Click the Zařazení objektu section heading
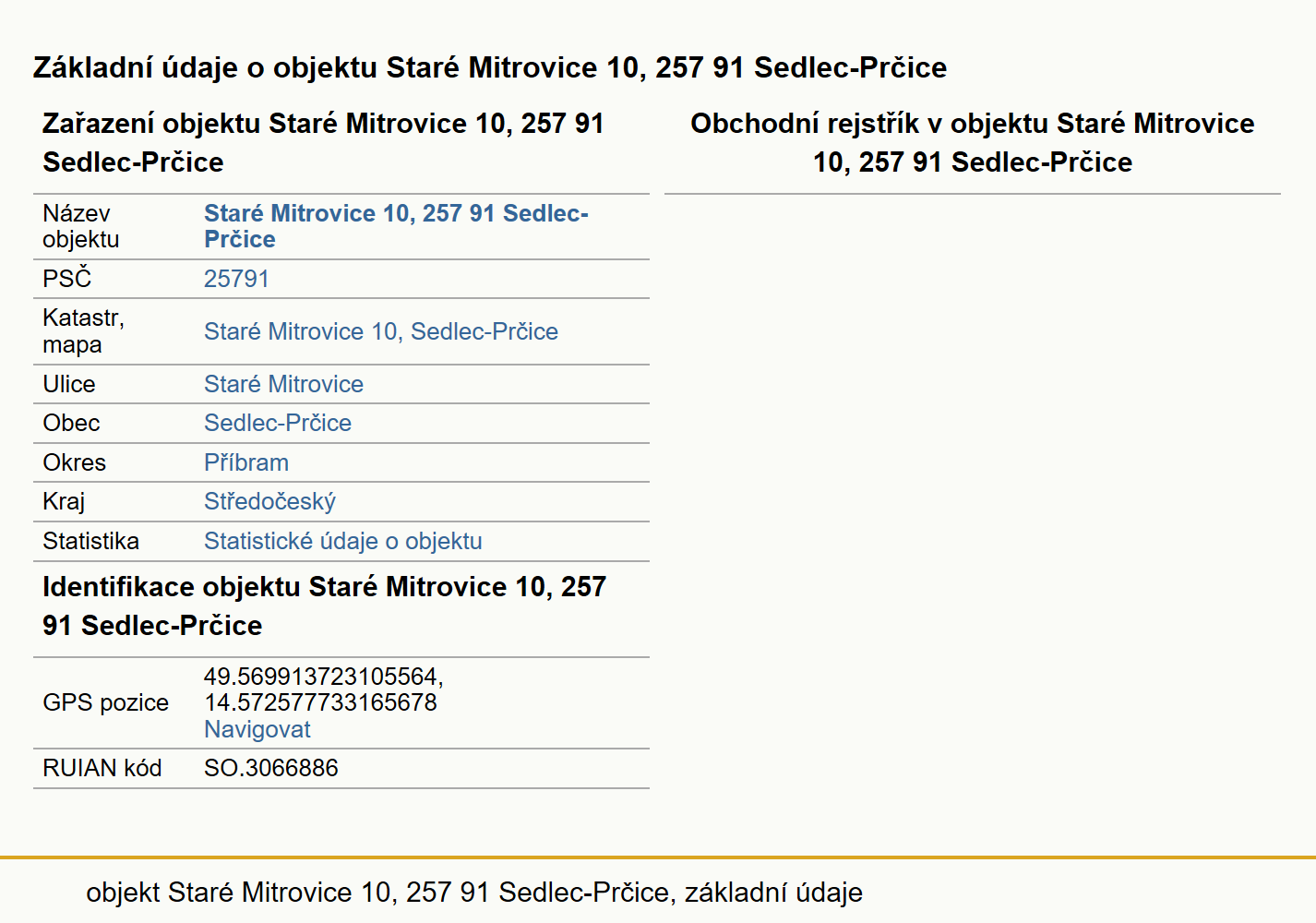The height and width of the screenshot is (923, 1316). click(x=323, y=142)
